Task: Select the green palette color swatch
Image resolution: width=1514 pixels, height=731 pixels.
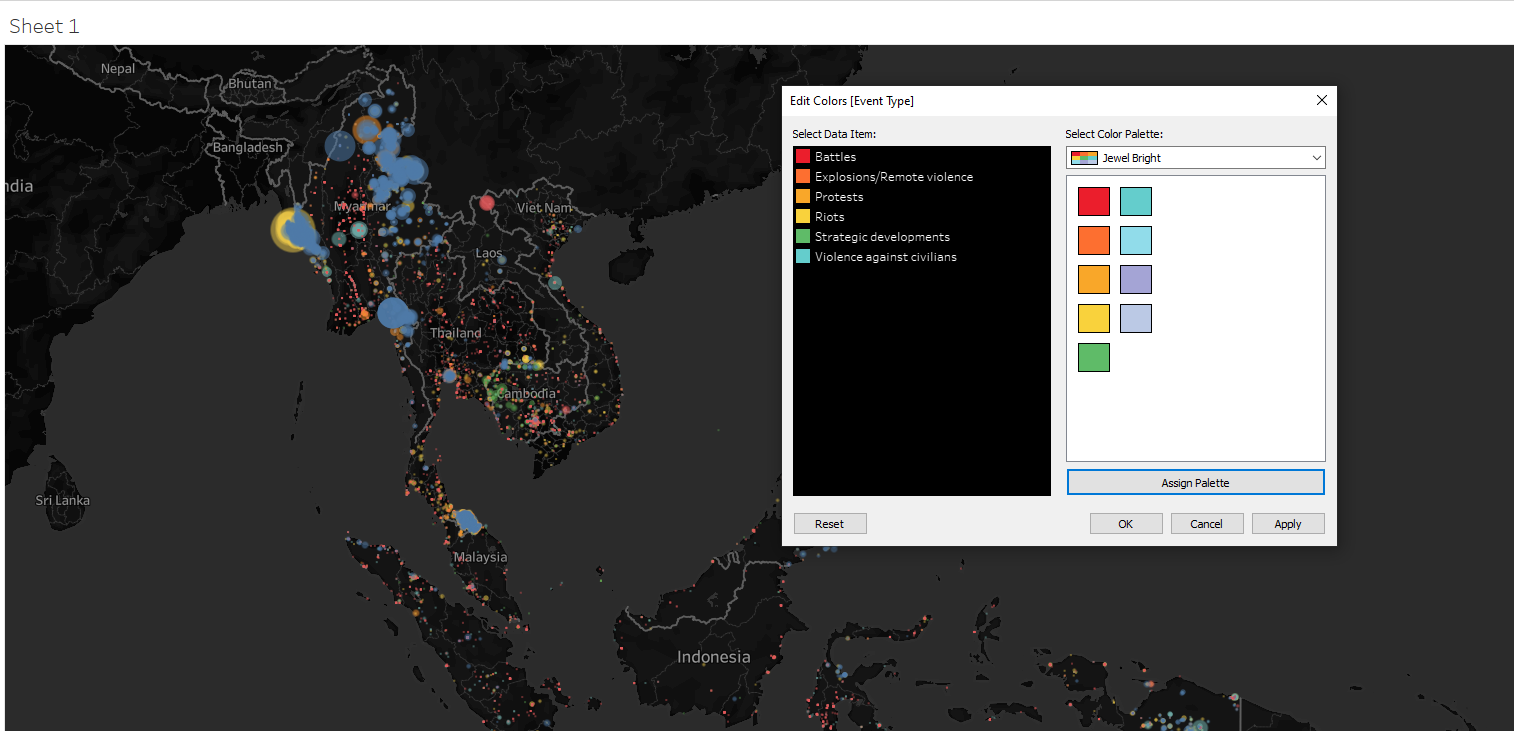Action: coord(1093,357)
